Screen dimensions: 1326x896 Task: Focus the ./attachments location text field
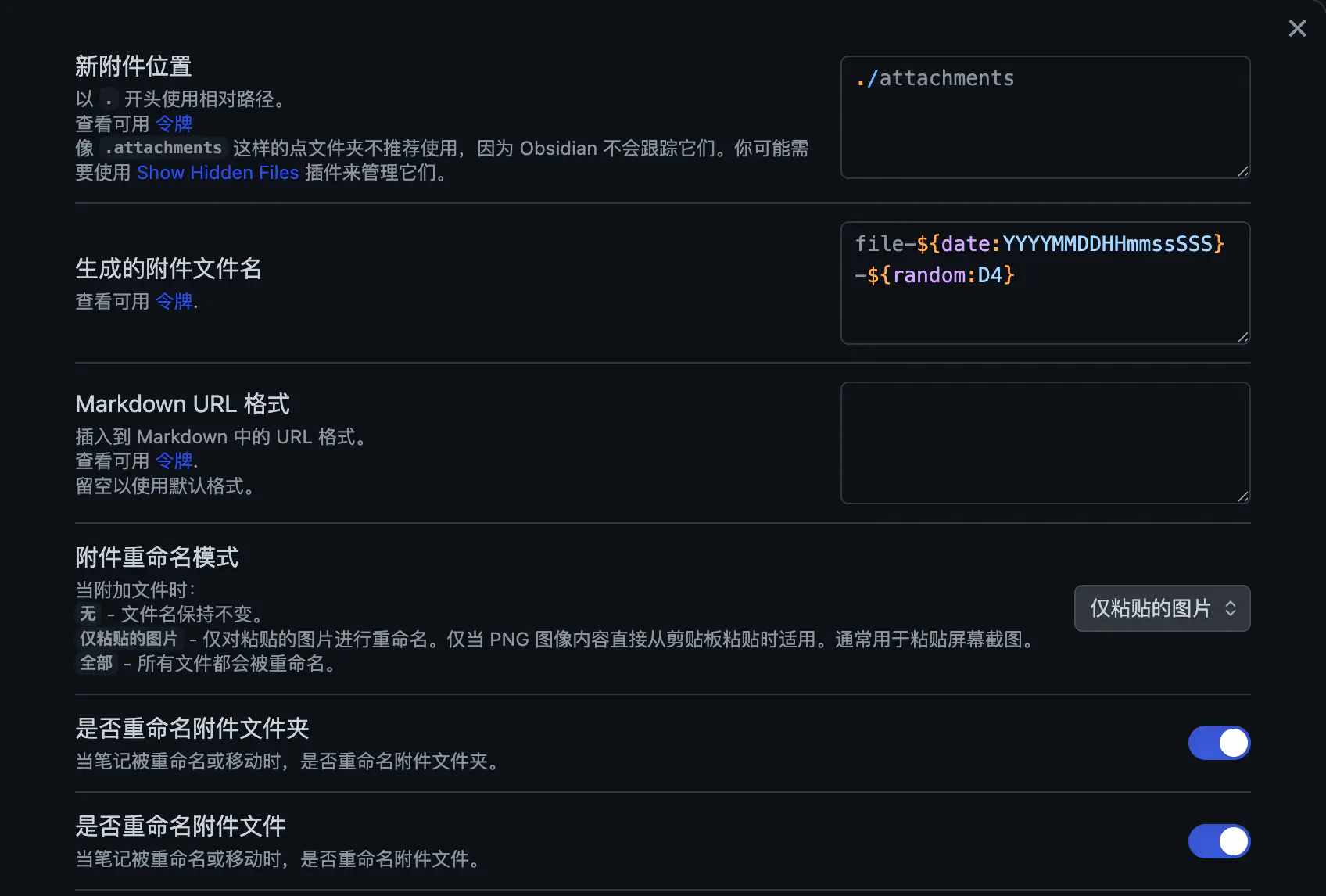tap(1045, 117)
